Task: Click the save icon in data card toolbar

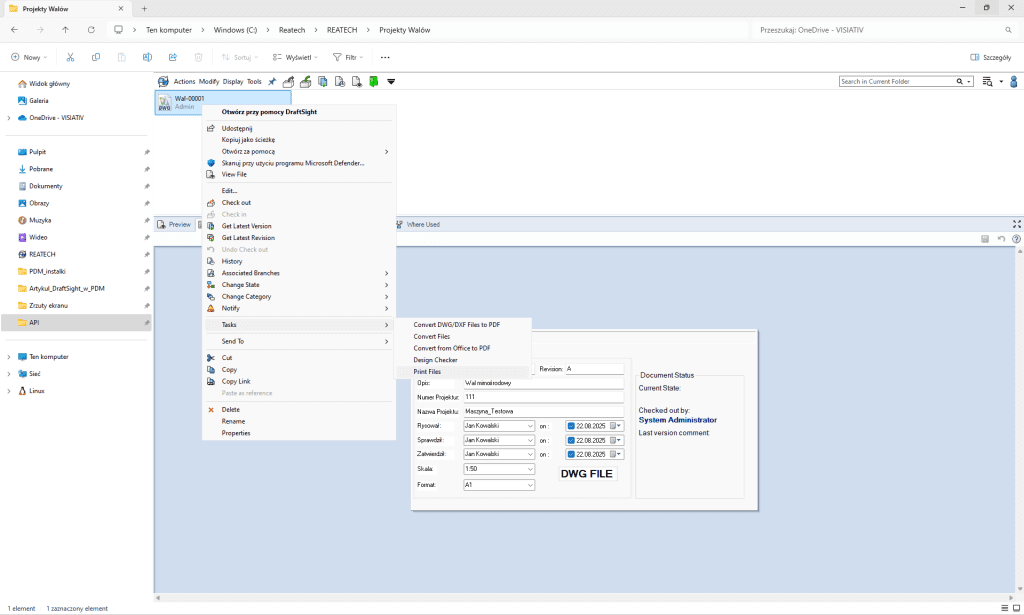Action: pos(985,239)
